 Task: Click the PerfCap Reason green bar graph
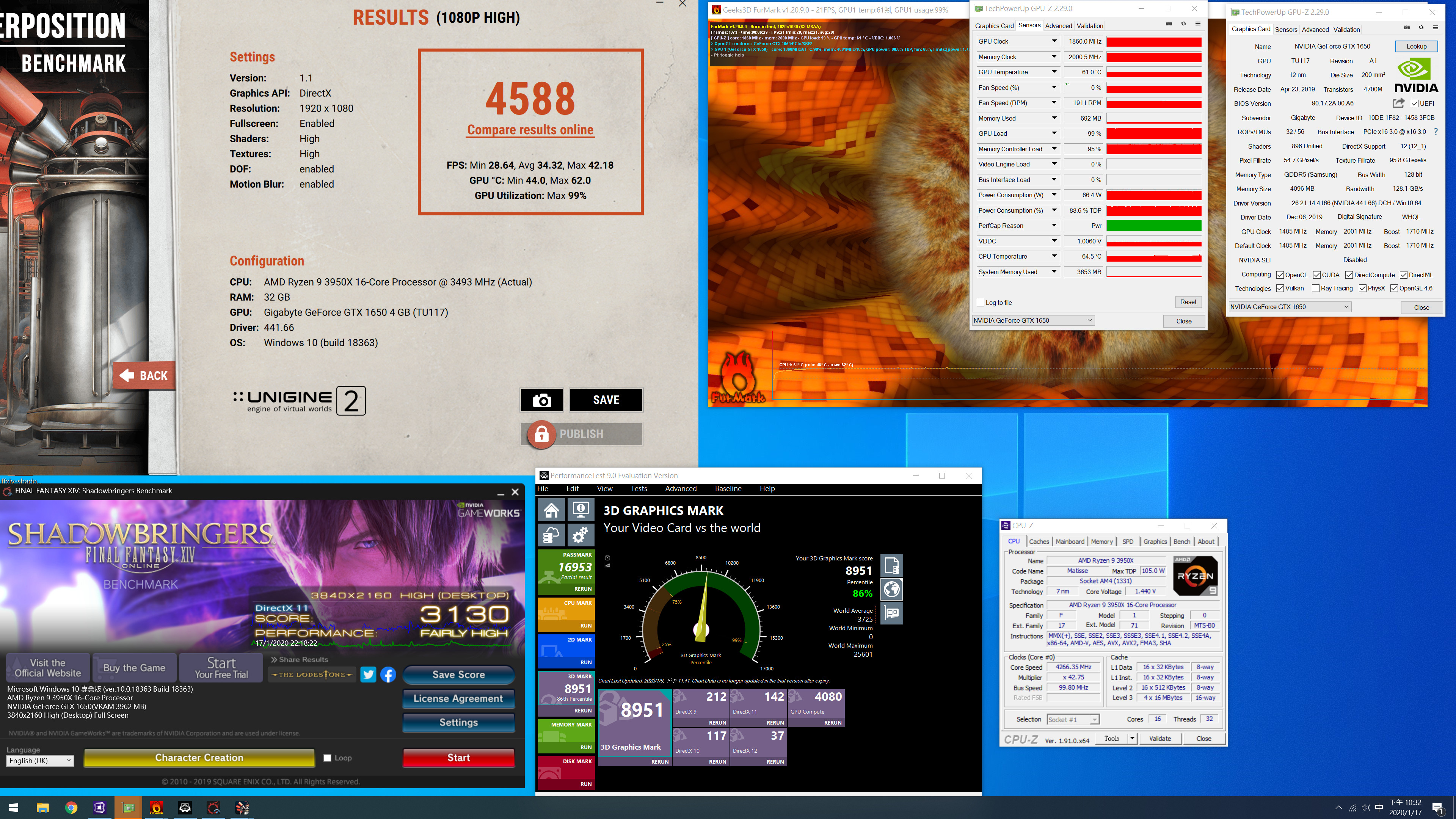pos(1153,226)
